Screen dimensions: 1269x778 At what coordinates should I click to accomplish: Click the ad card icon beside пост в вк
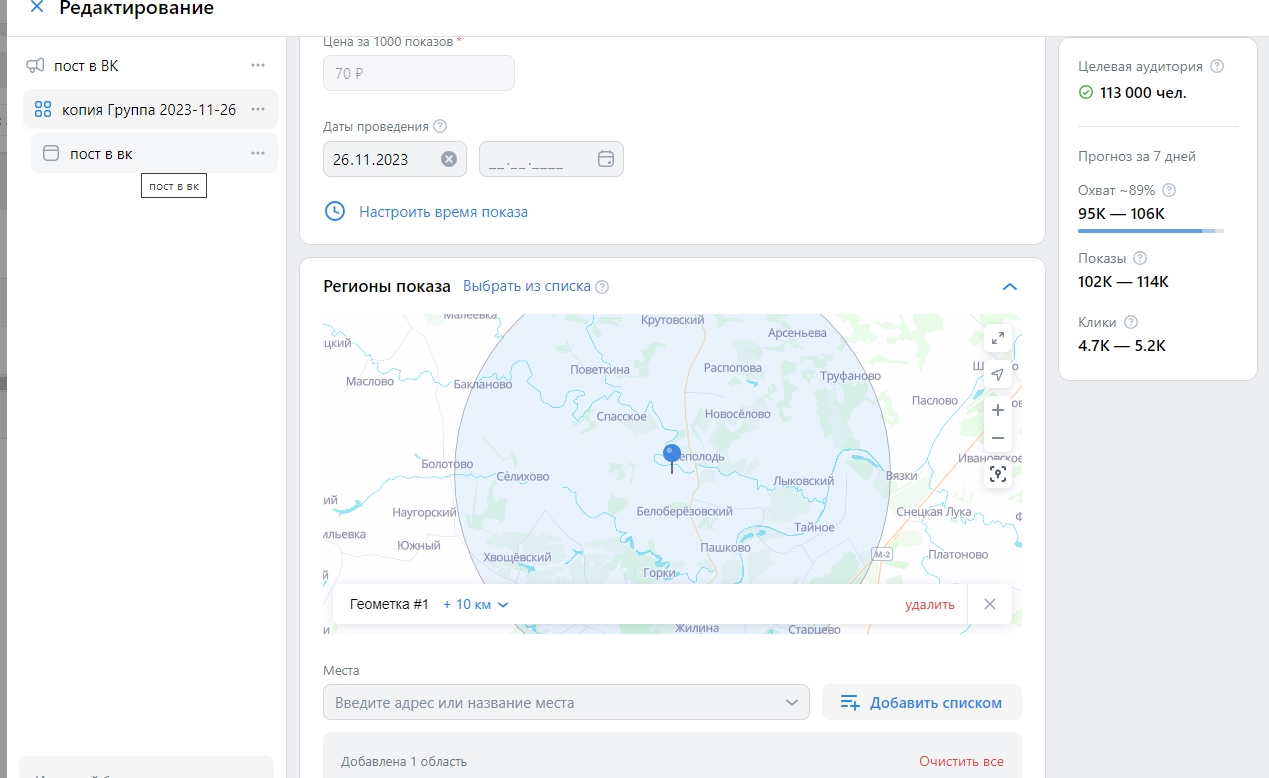click(x=51, y=154)
